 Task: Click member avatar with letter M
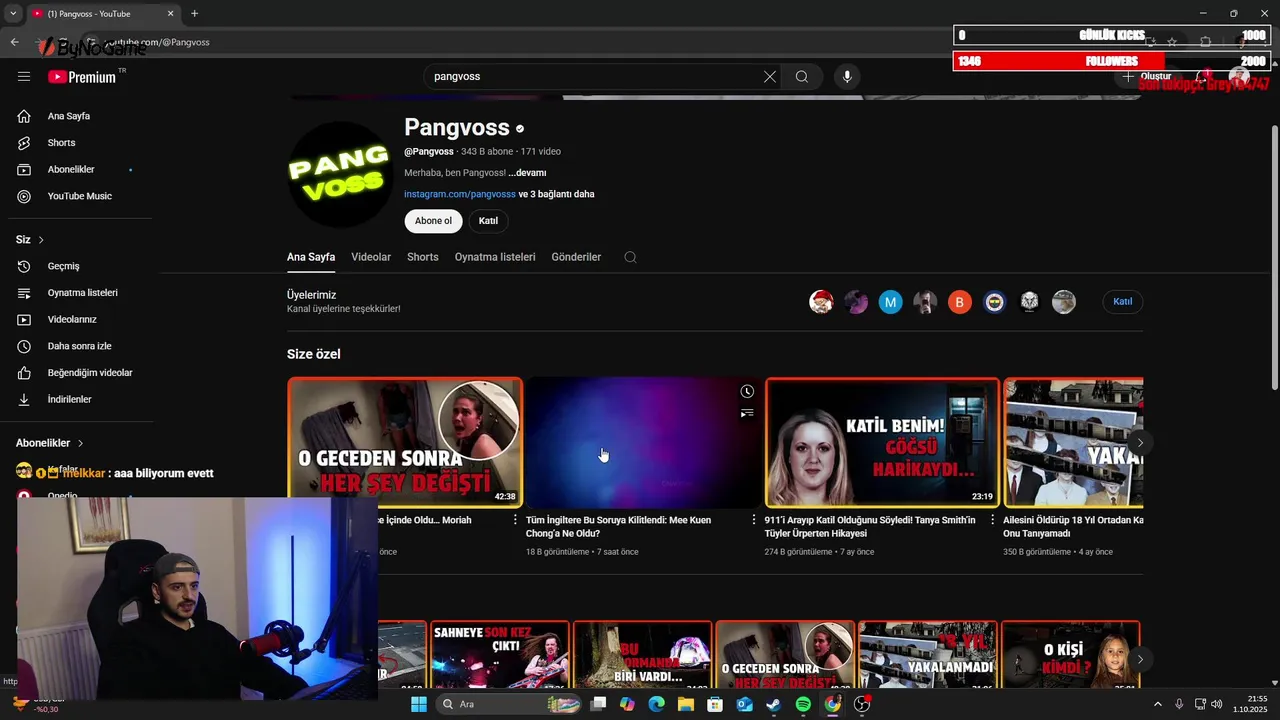click(x=890, y=302)
